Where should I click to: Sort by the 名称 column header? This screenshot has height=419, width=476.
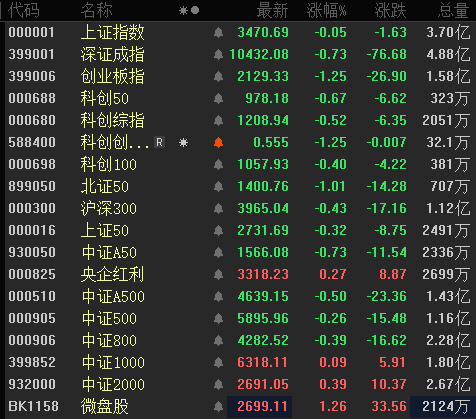click(96, 10)
